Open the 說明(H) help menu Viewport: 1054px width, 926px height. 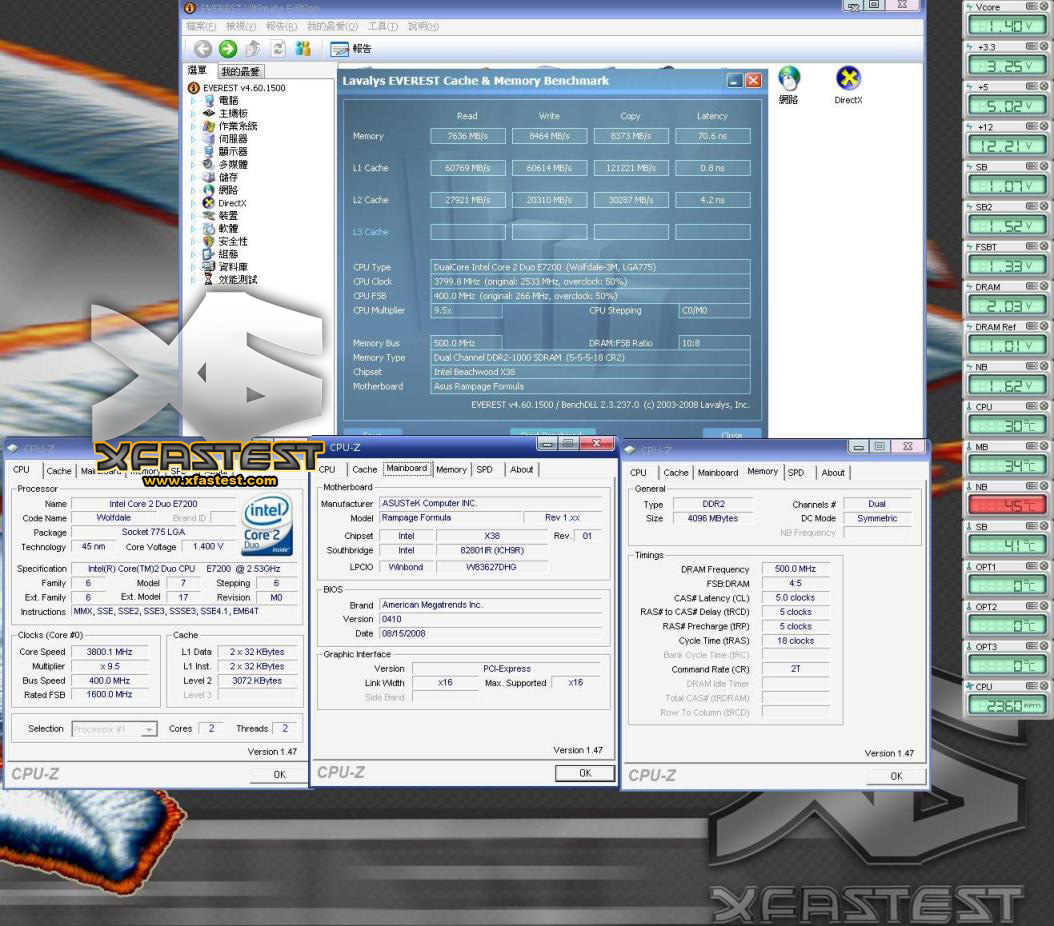click(x=423, y=26)
